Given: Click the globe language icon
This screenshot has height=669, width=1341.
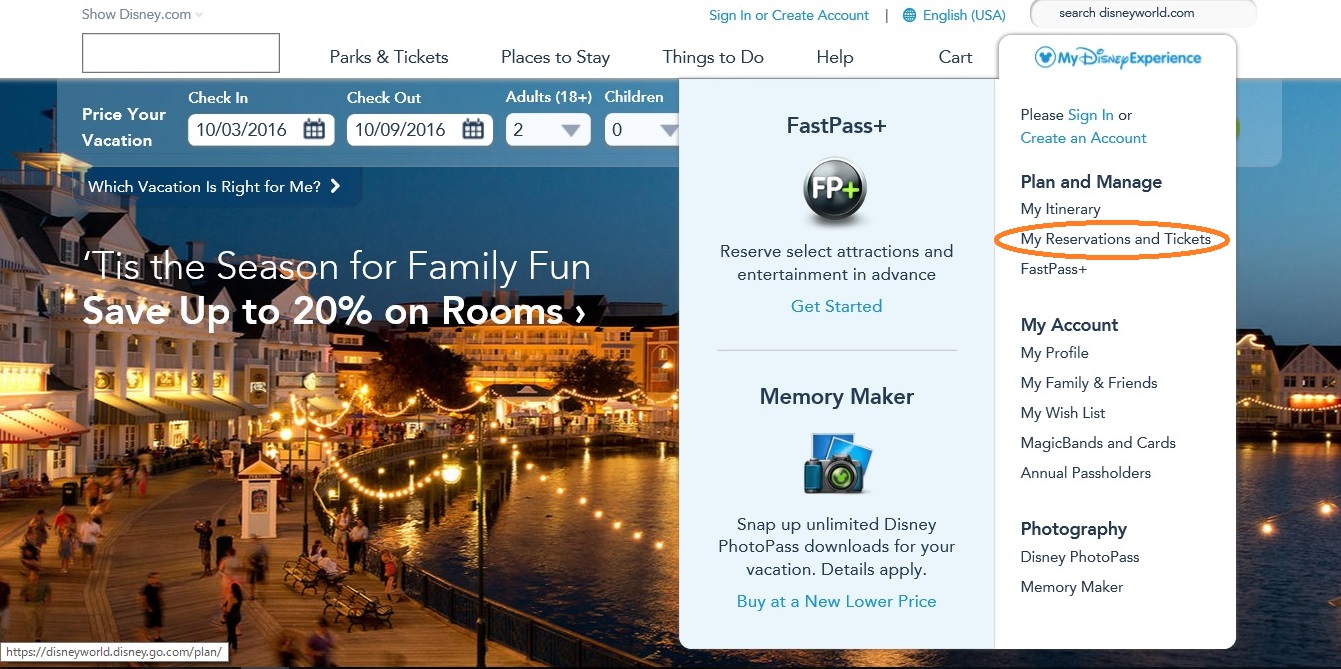Looking at the screenshot, I should click(909, 15).
